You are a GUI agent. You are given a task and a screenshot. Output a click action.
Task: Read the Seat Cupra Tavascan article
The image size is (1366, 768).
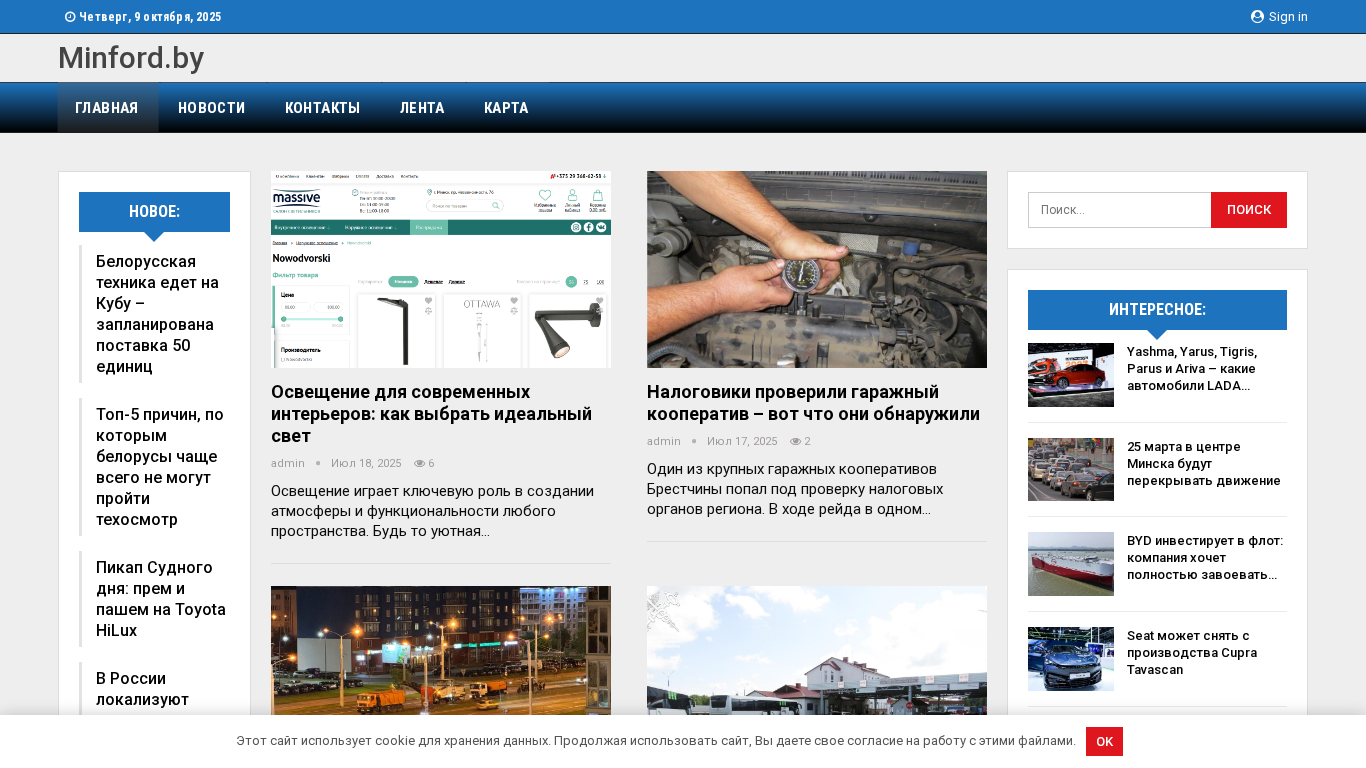coord(1191,652)
